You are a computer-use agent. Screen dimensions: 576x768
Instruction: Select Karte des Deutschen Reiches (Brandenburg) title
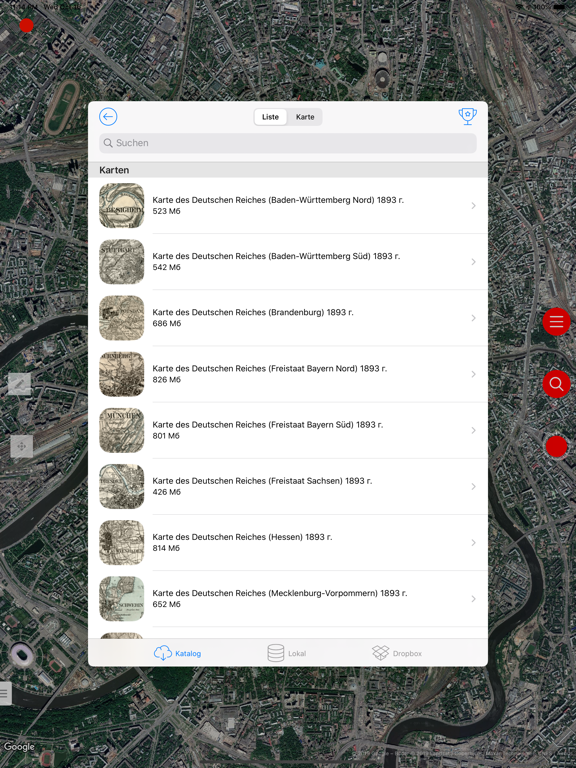click(x=253, y=312)
